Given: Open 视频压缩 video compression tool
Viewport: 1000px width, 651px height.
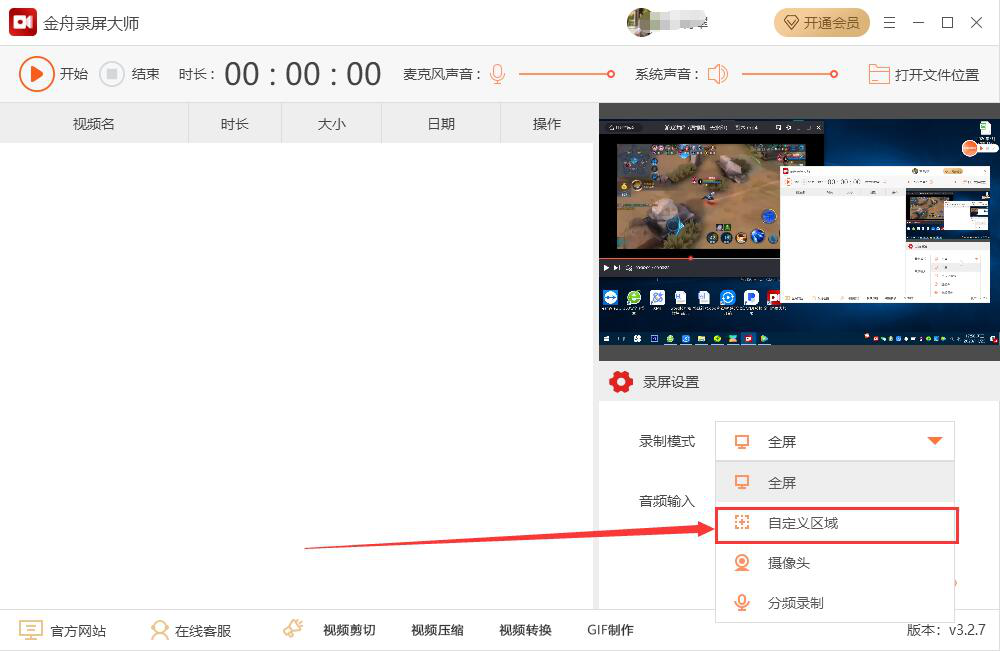Looking at the screenshot, I should pyautogui.click(x=438, y=630).
